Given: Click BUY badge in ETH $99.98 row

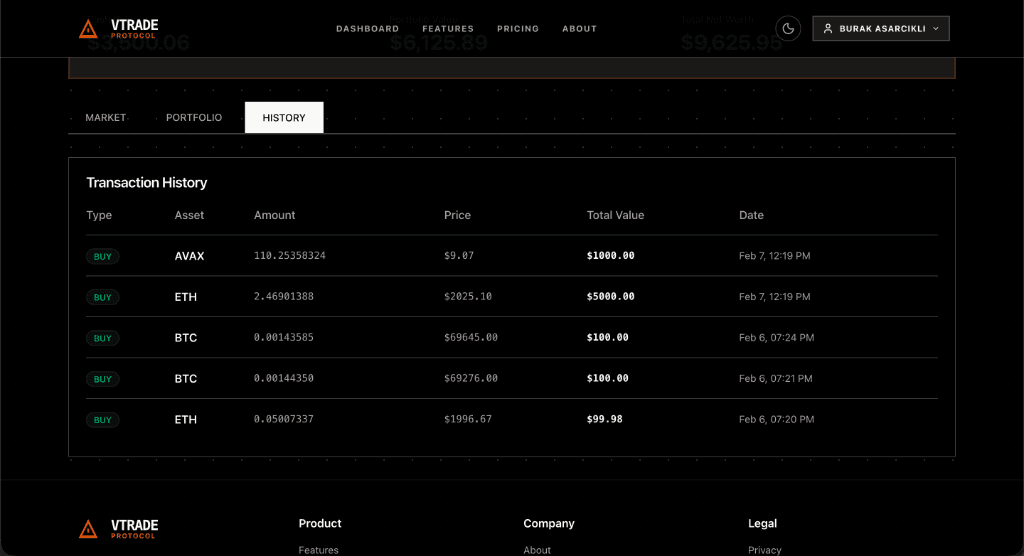Looking at the screenshot, I should click(103, 420).
